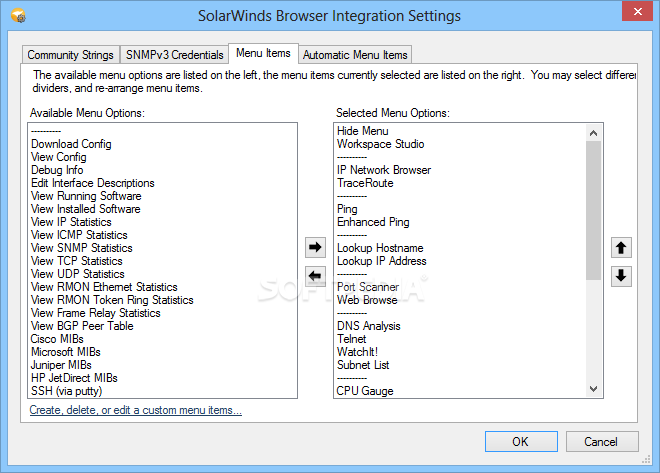Click the Selected Menu Options scrollbar thumb
The width and height of the screenshot is (660, 473).
tap(593, 210)
